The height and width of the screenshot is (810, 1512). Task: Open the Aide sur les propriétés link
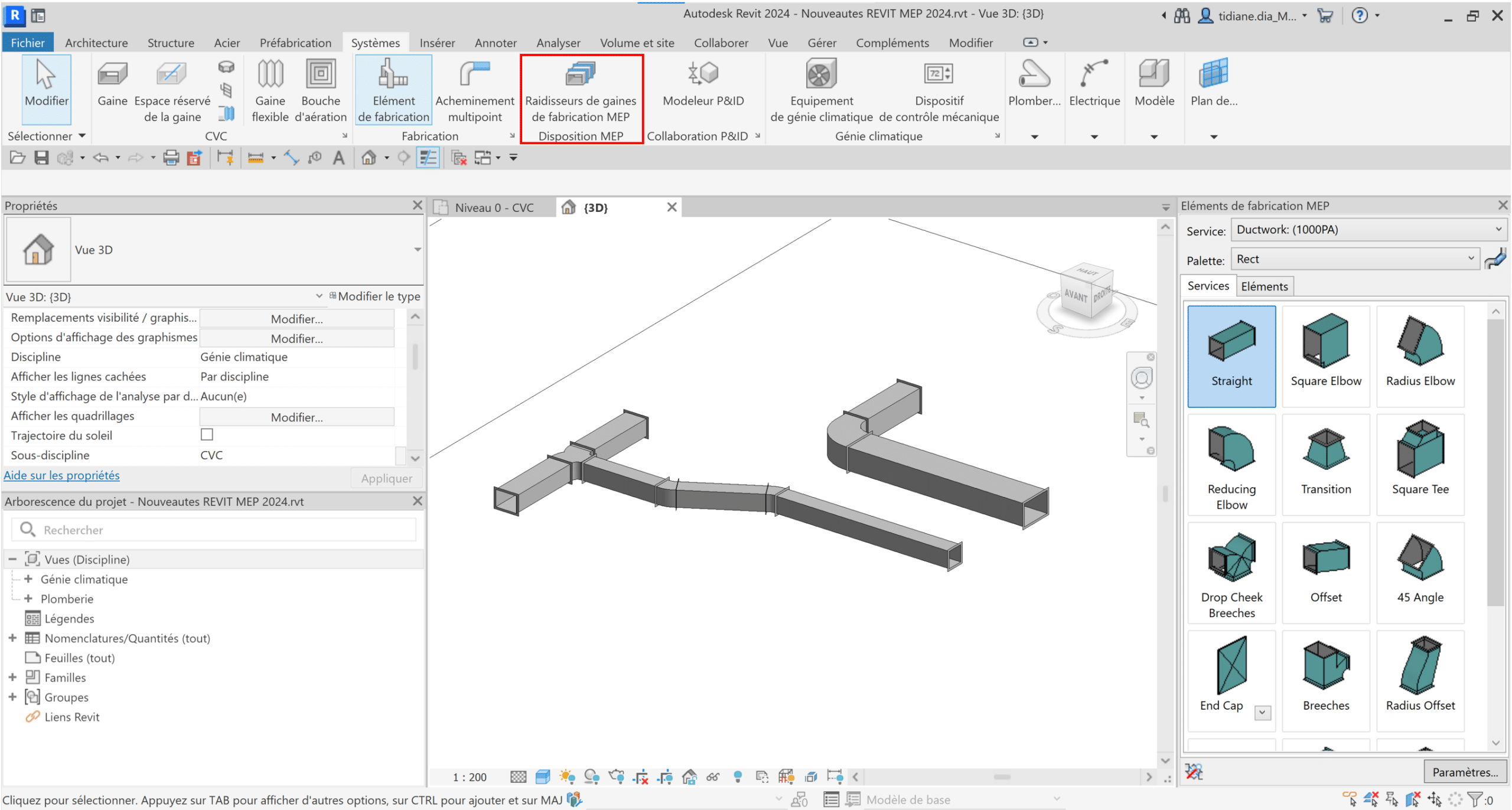[61, 475]
